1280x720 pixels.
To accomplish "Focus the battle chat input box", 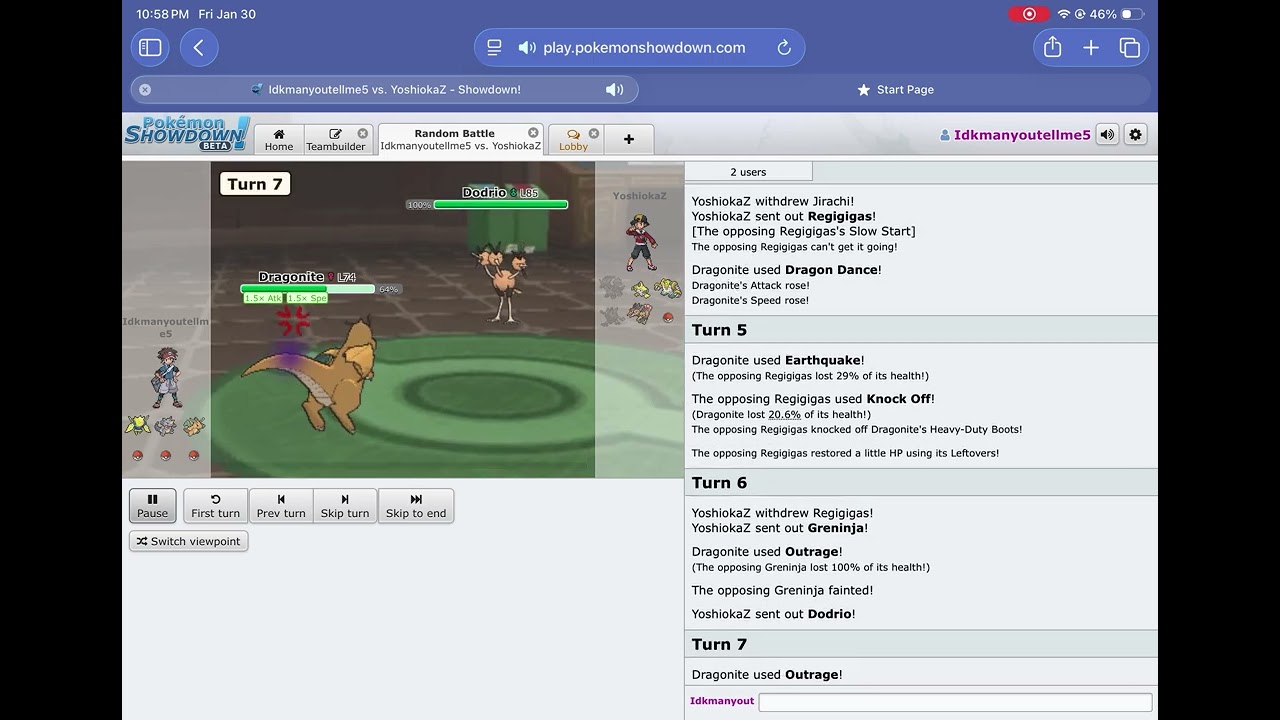I will pos(955,702).
